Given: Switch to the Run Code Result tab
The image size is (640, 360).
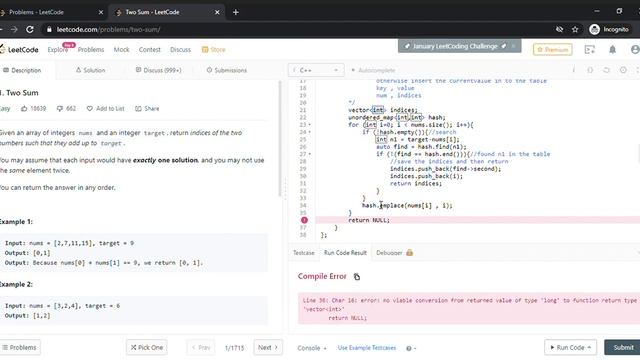Looking at the screenshot, I should point(345,253).
